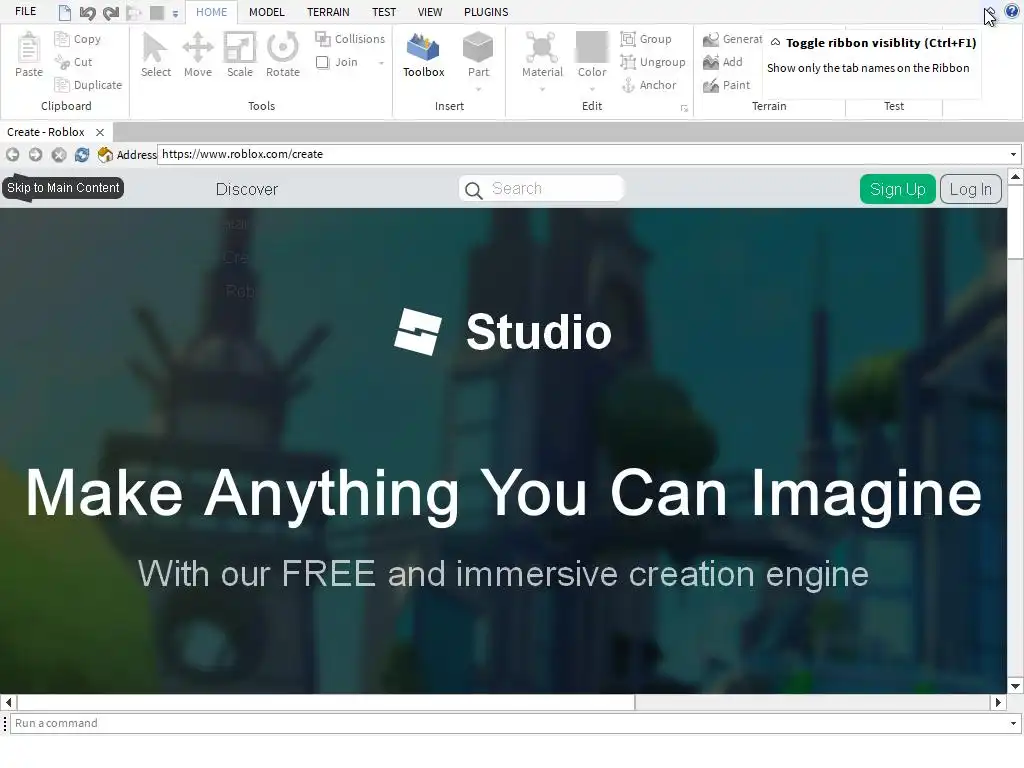Viewport: 1024px width, 768px height.
Task: Click the horizontal scrollbar right arrow
Action: click(998, 703)
